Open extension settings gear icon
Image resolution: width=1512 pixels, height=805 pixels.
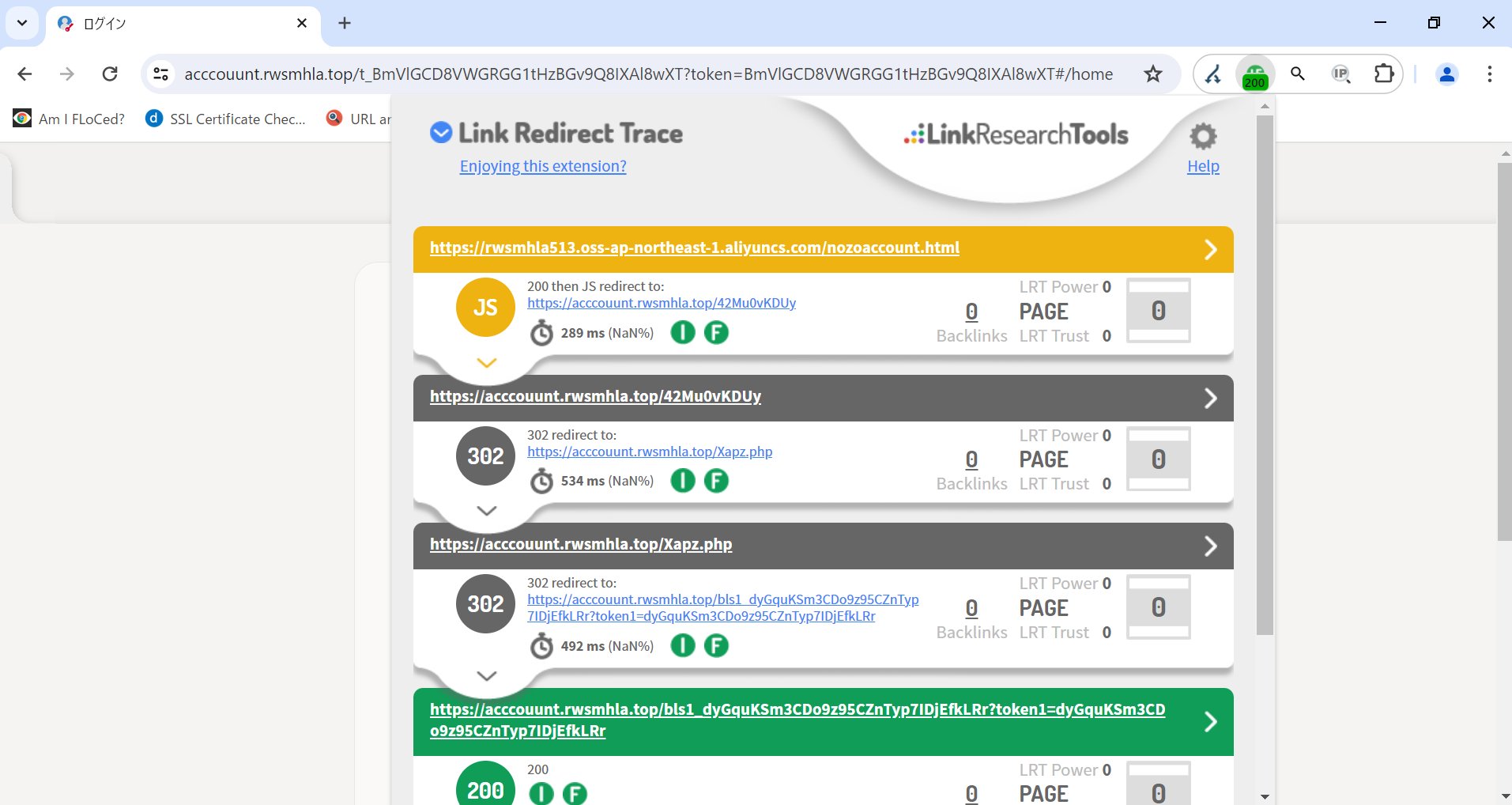1203,136
